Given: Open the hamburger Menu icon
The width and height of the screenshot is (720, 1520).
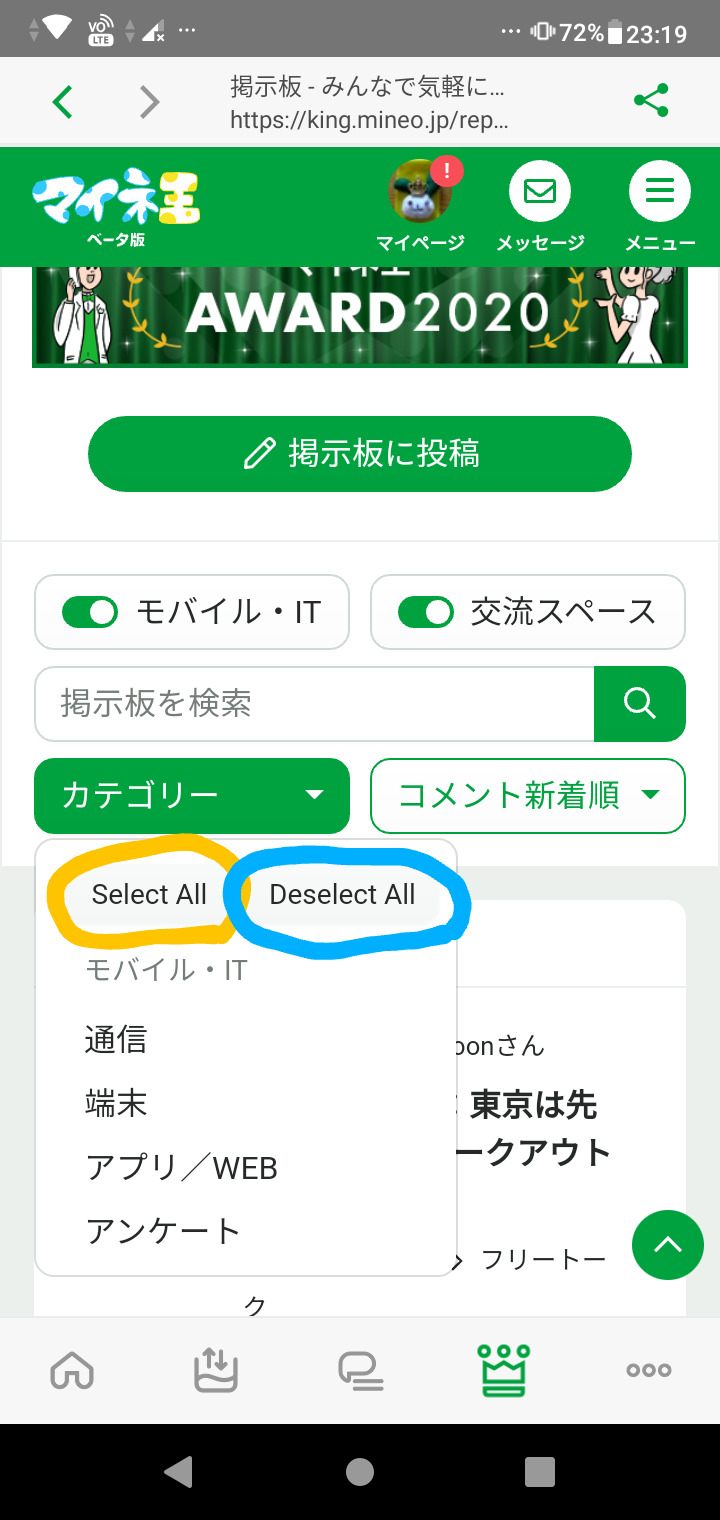Looking at the screenshot, I should [659, 192].
